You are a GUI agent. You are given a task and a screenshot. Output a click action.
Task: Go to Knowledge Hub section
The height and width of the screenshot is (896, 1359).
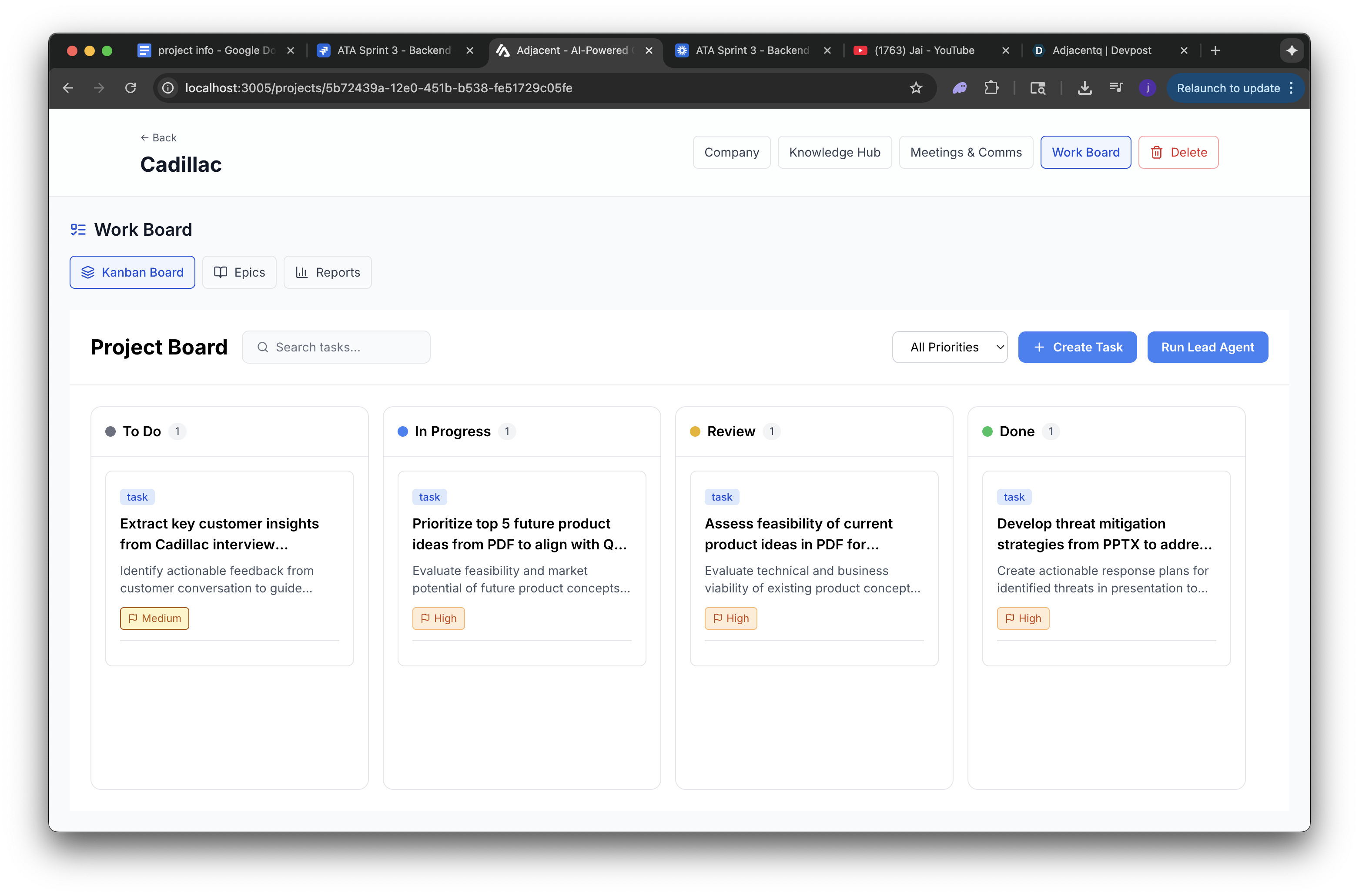point(834,152)
